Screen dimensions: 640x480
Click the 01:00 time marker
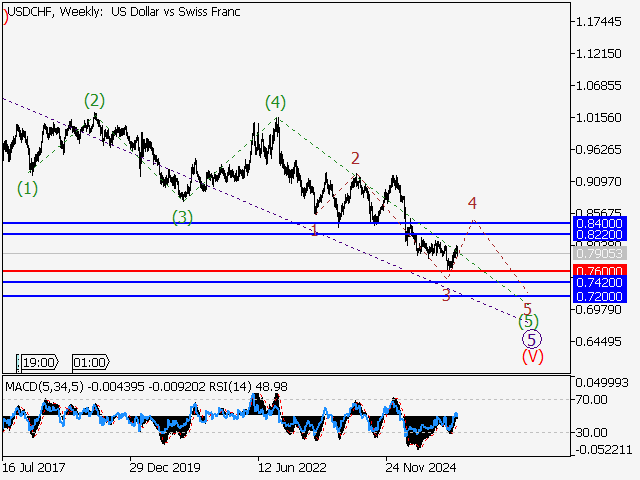point(90,362)
